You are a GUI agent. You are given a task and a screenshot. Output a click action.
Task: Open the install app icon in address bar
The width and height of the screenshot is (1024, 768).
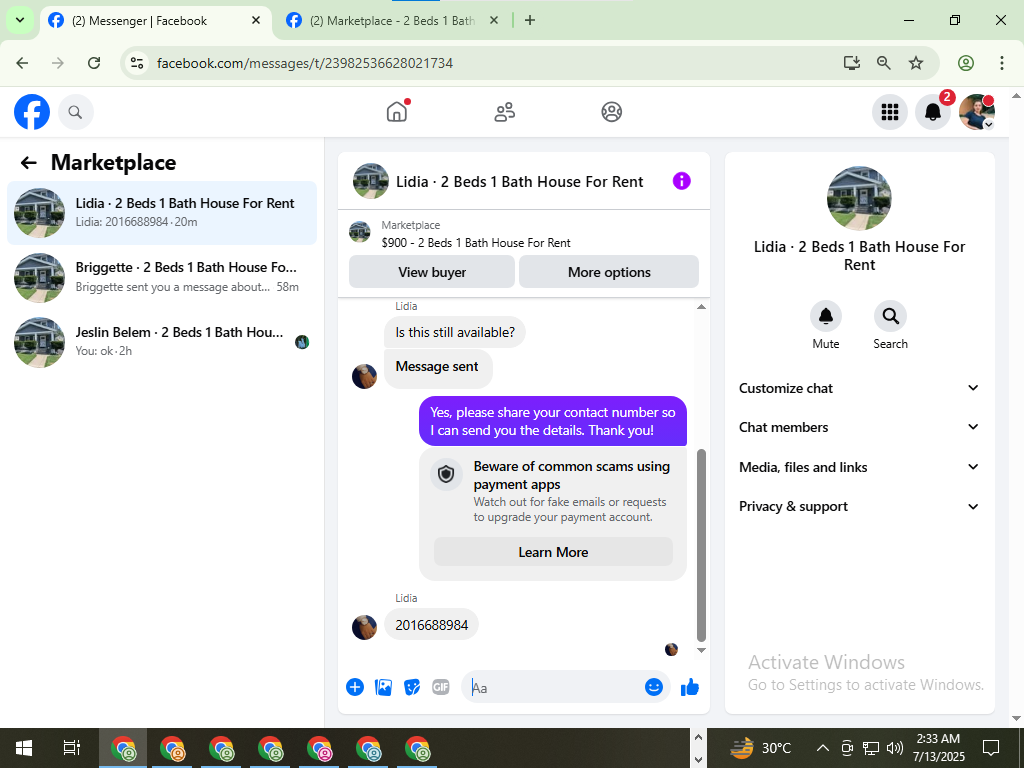(x=852, y=63)
